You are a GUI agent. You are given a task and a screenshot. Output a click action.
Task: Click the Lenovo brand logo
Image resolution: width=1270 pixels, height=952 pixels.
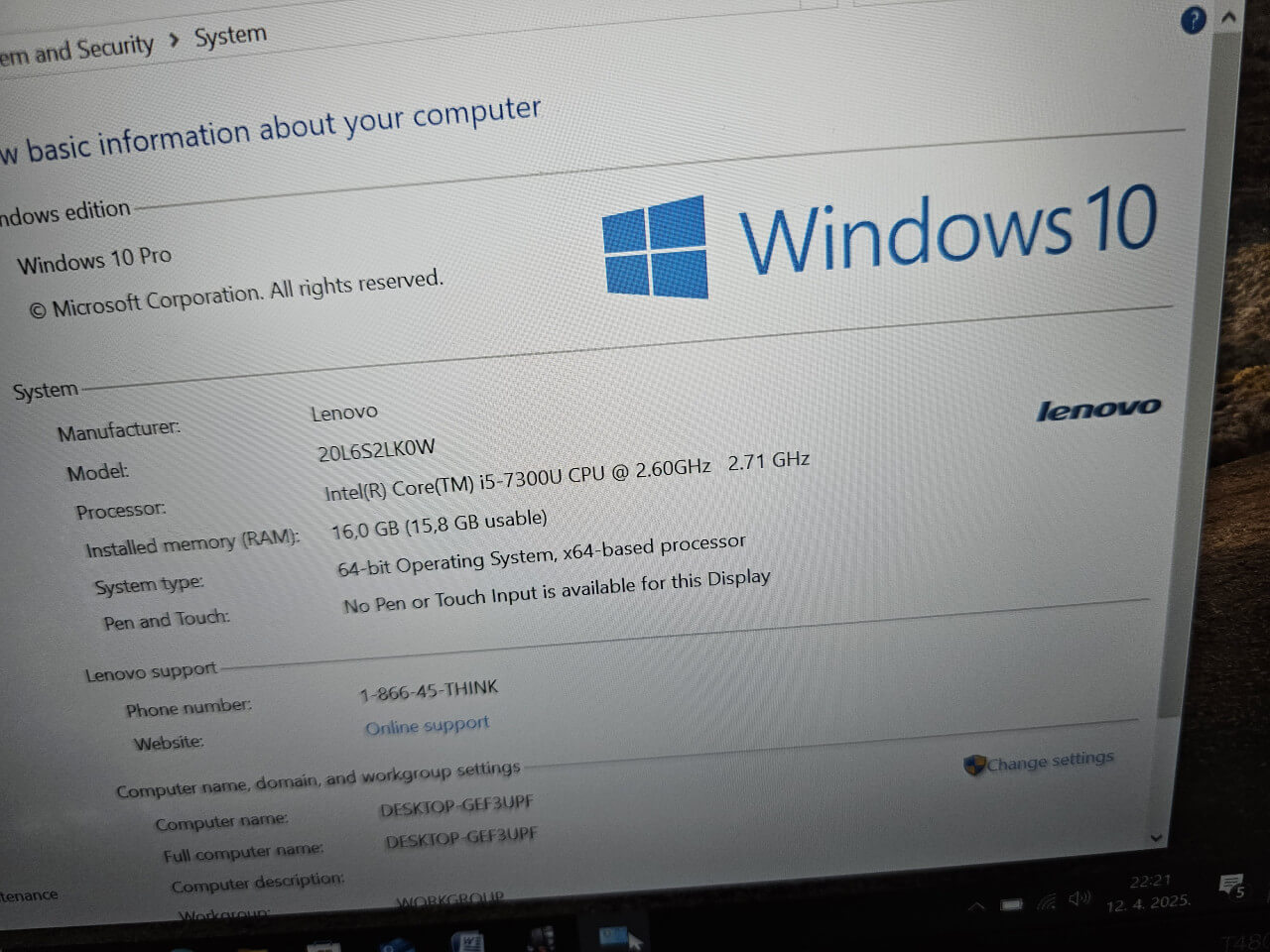coord(1097,410)
